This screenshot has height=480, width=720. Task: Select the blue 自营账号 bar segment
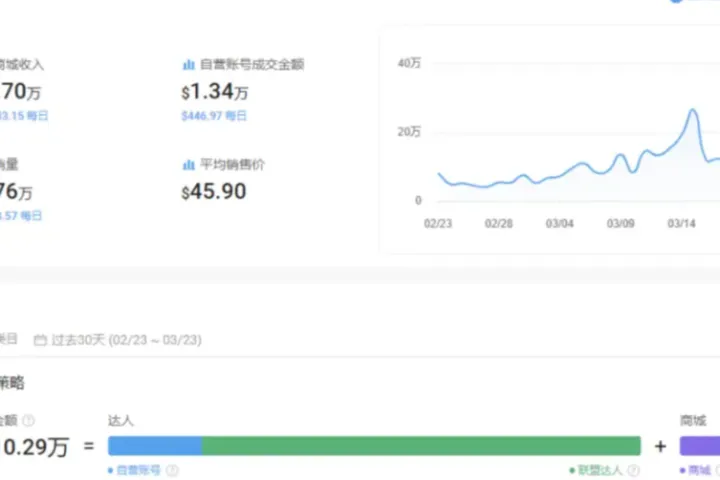(x=155, y=446)
